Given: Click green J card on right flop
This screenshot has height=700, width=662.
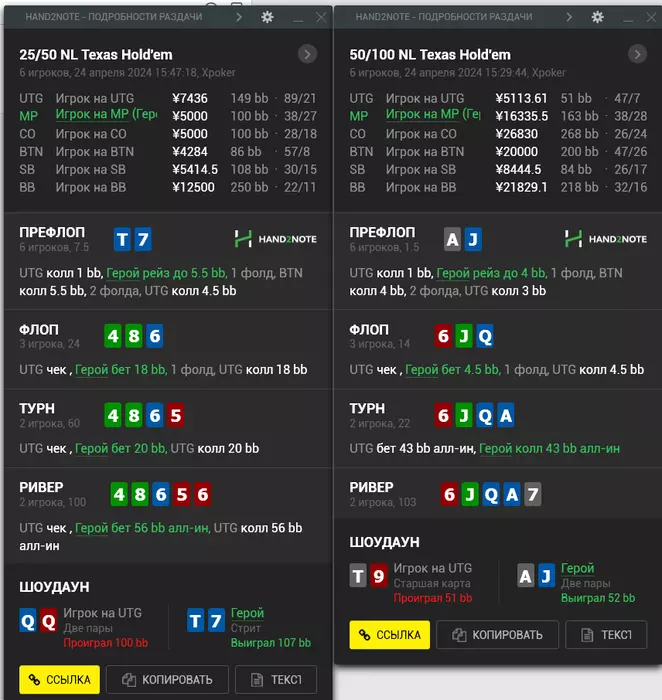Looking at the screenshot, I should 464,336.
